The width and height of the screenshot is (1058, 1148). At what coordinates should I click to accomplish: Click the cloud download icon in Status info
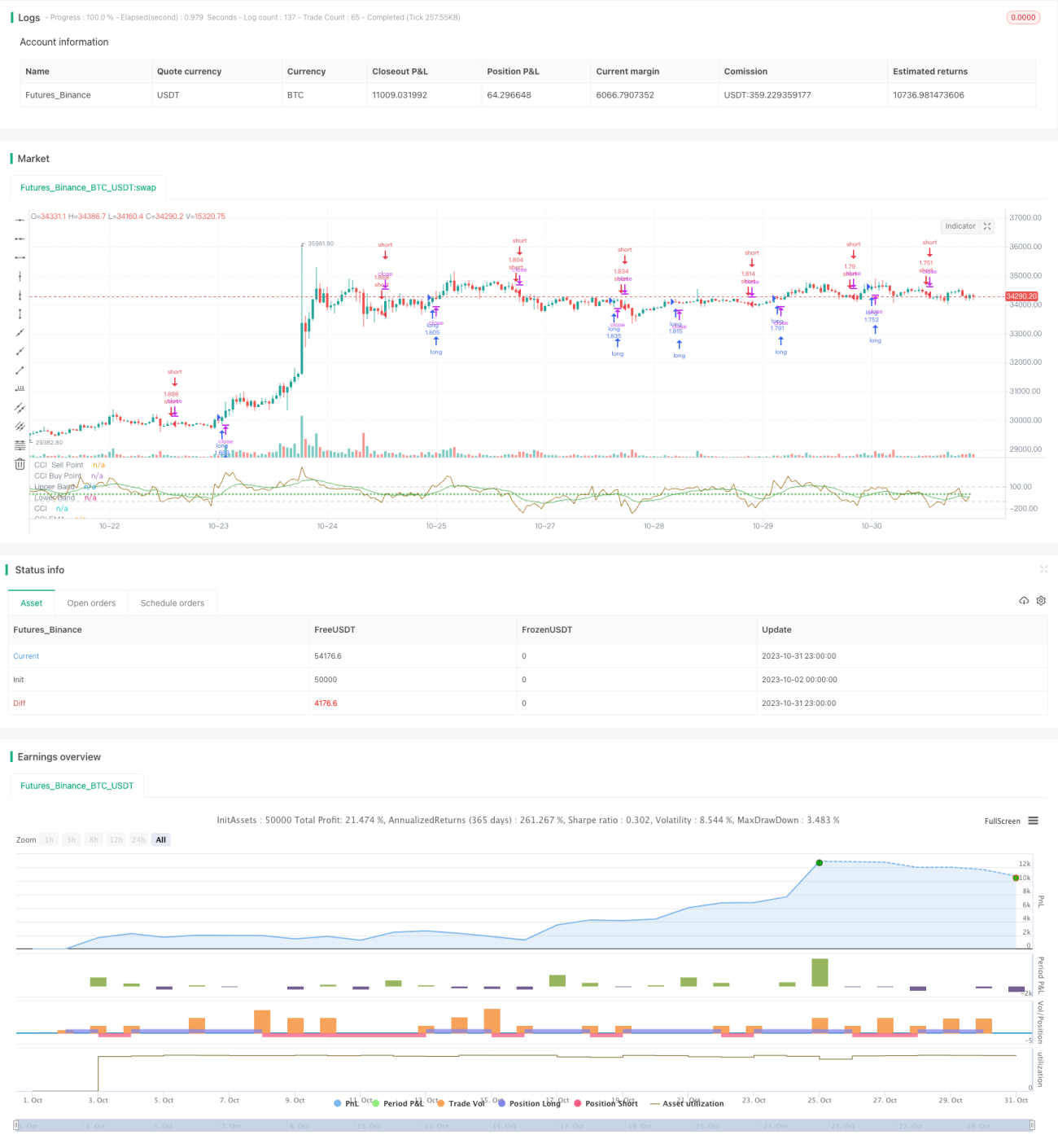click(1024, 601)
